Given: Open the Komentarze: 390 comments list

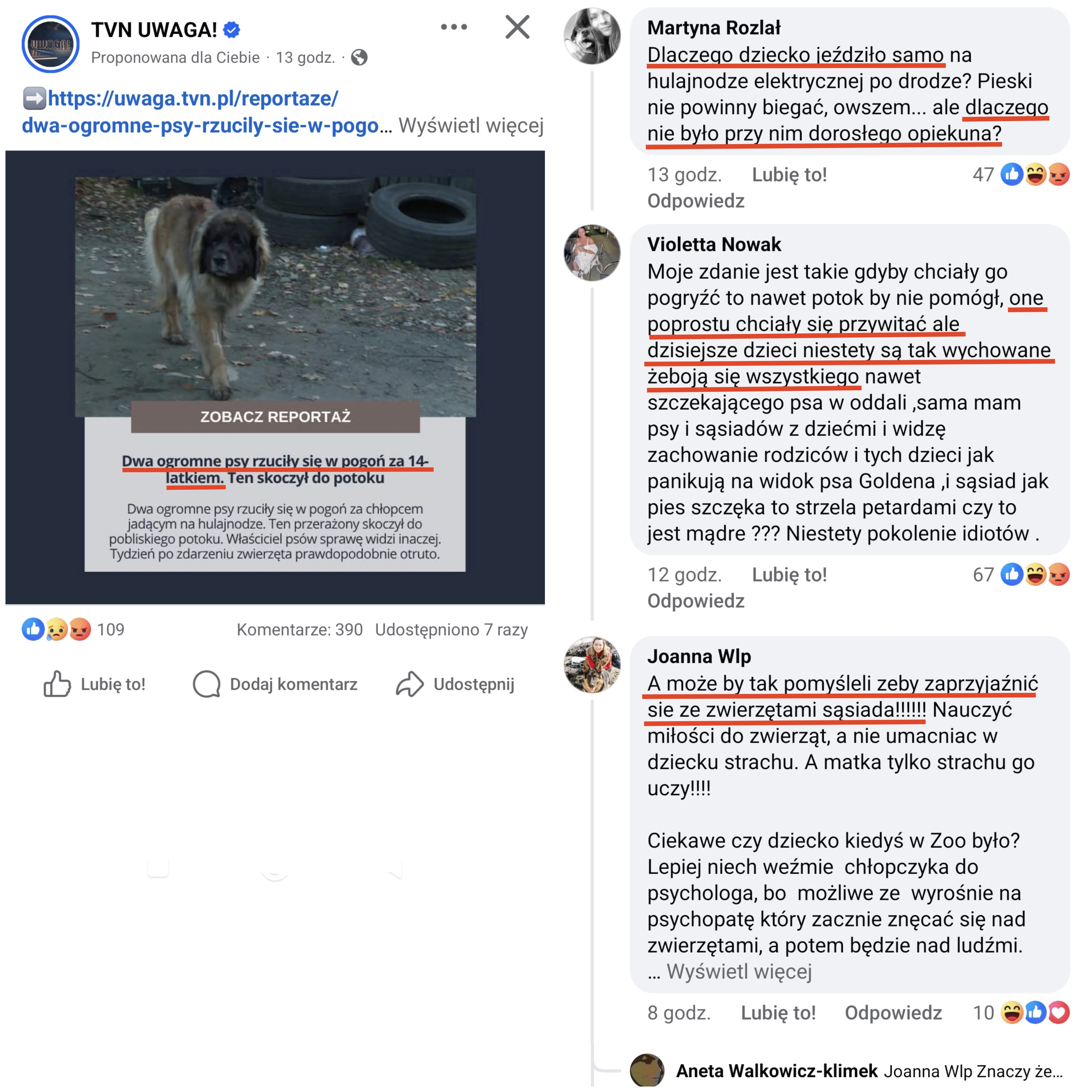Looking at the screenshot, I should pos(300,629).
